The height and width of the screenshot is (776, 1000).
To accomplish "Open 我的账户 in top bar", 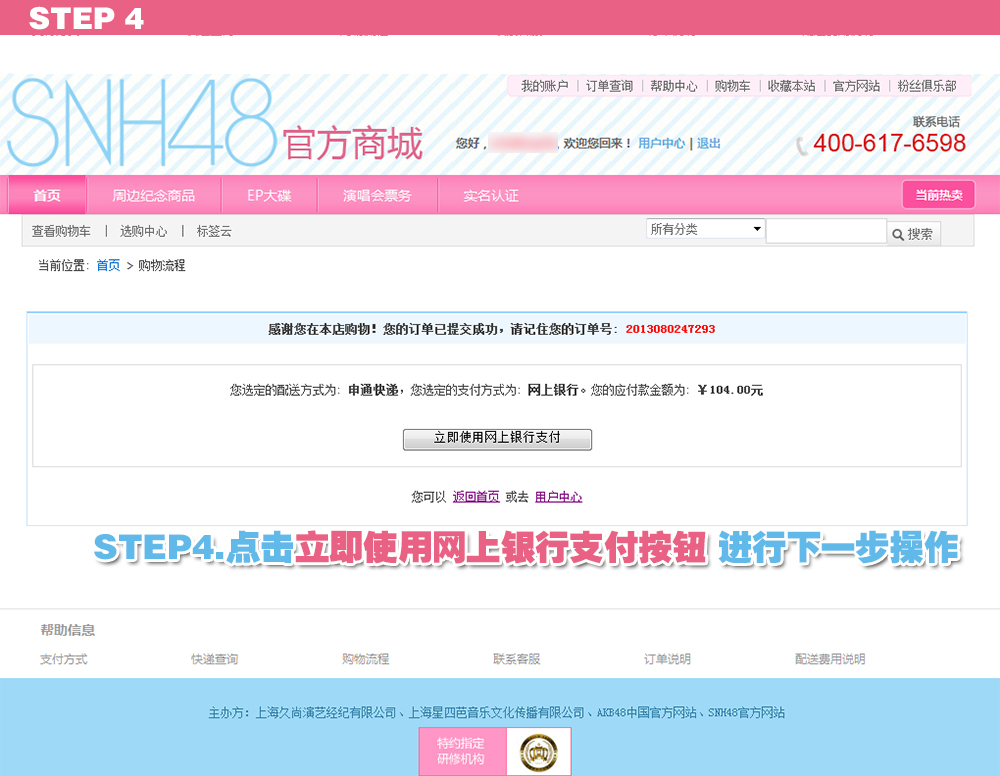I will (544, 86).
